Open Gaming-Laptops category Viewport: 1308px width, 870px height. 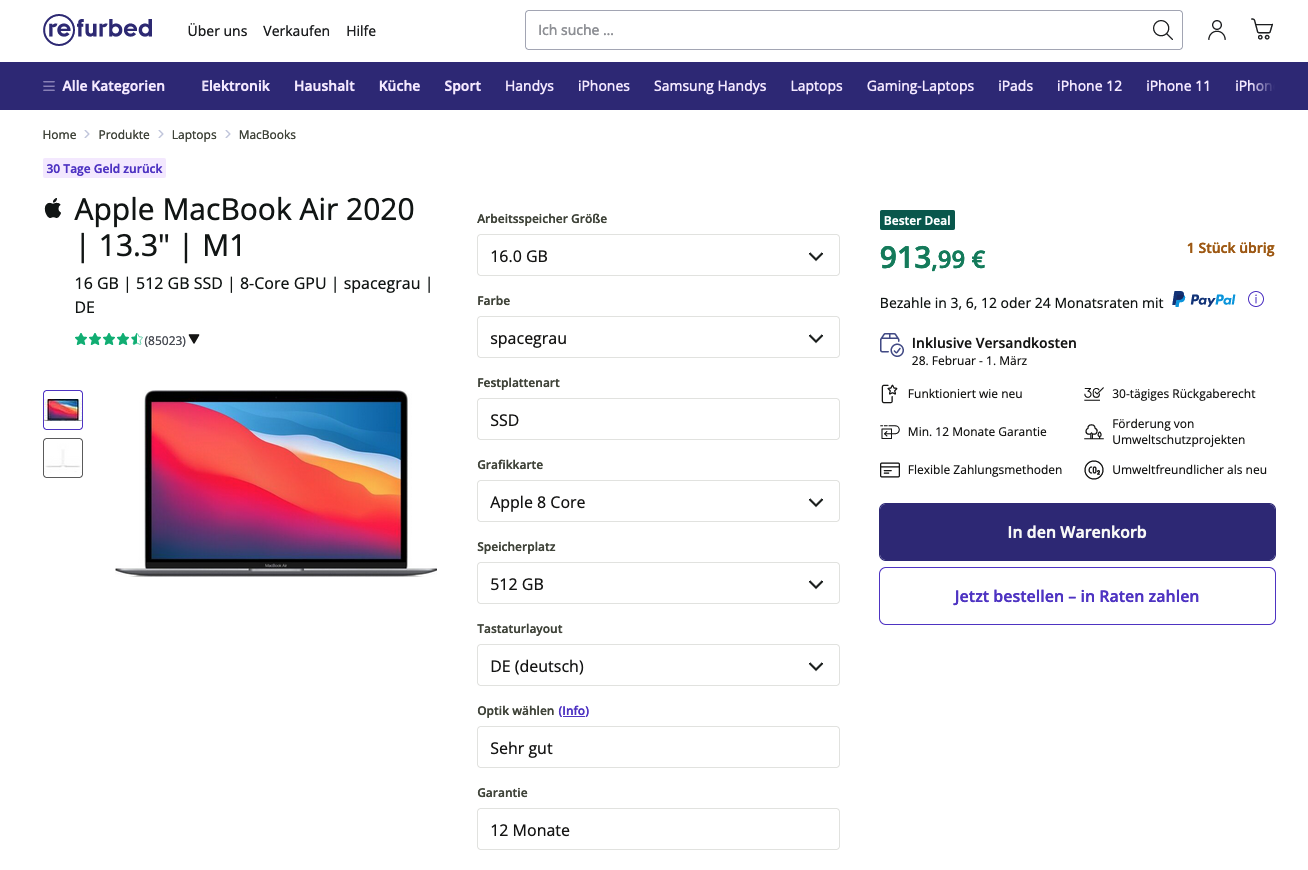point(920,86)
